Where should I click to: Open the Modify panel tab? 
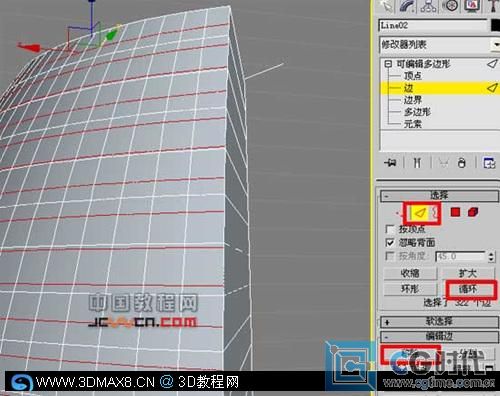click(x=408, y=6)
